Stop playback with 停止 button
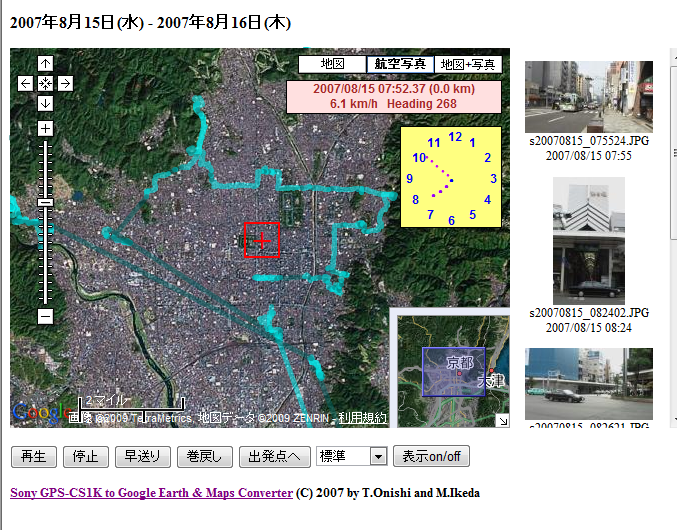The height and width of the screenshot is (530, 677). click(x=85, y=457)
